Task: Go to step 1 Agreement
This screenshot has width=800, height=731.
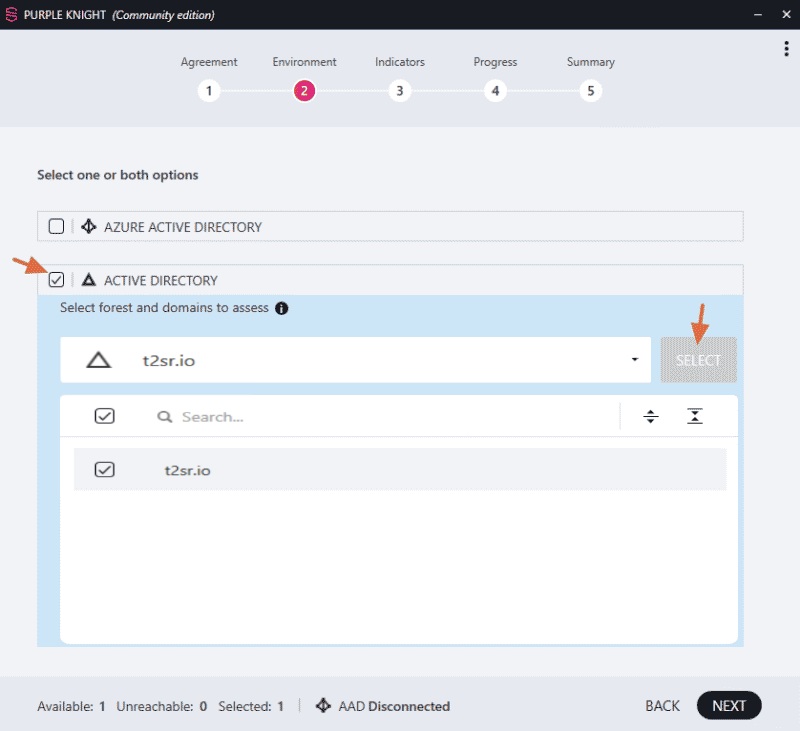Action: [x=209, y=91]
